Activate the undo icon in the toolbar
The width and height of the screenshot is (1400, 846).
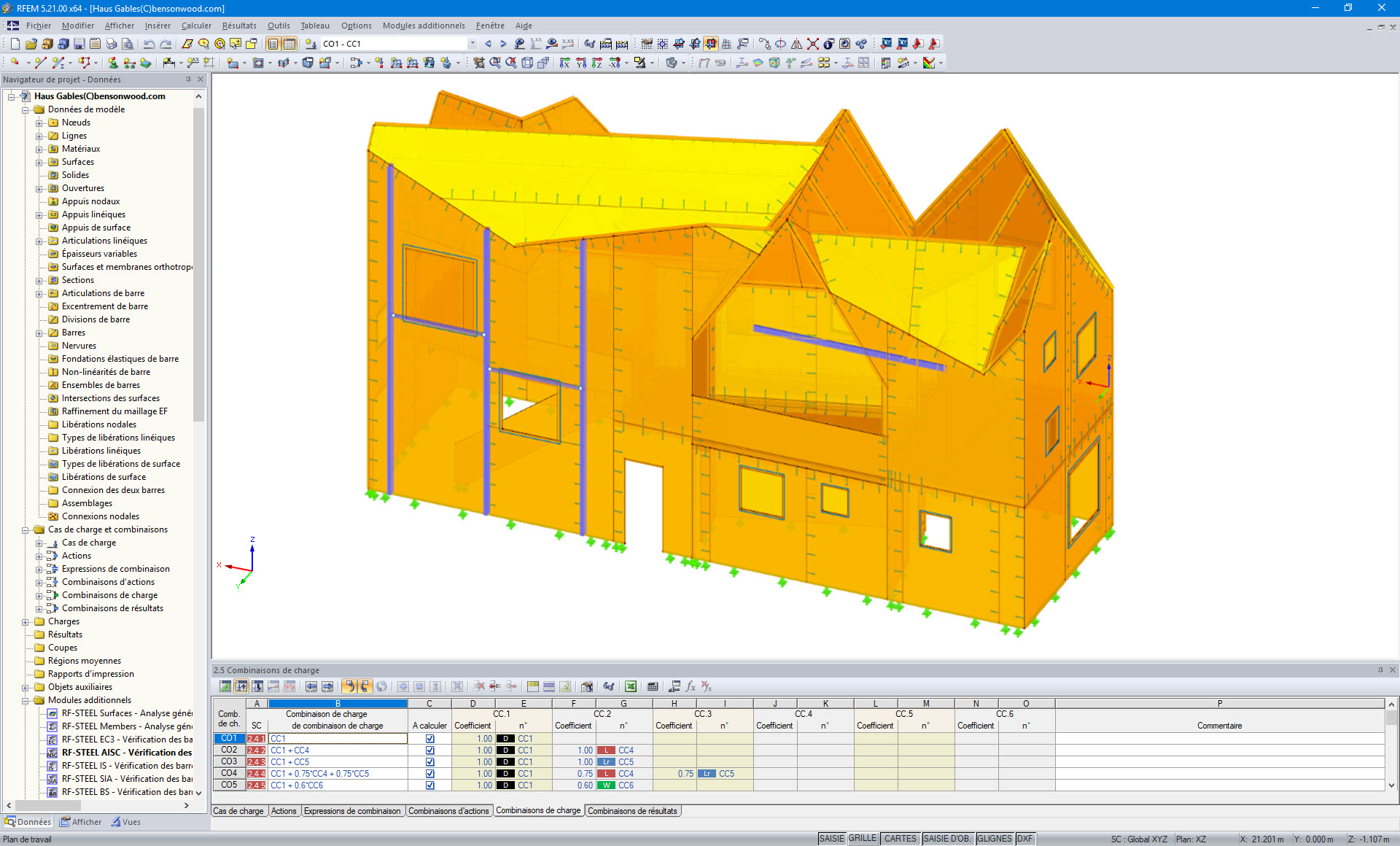(x=149, y=44)
